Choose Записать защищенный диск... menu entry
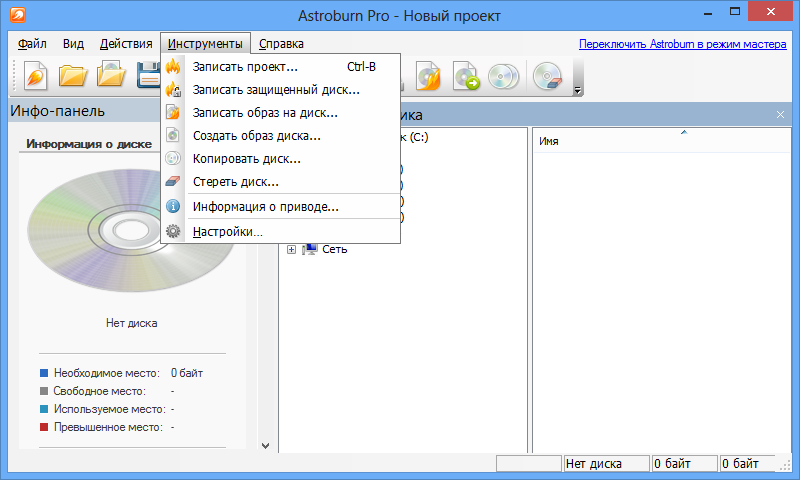 (281, 90)
